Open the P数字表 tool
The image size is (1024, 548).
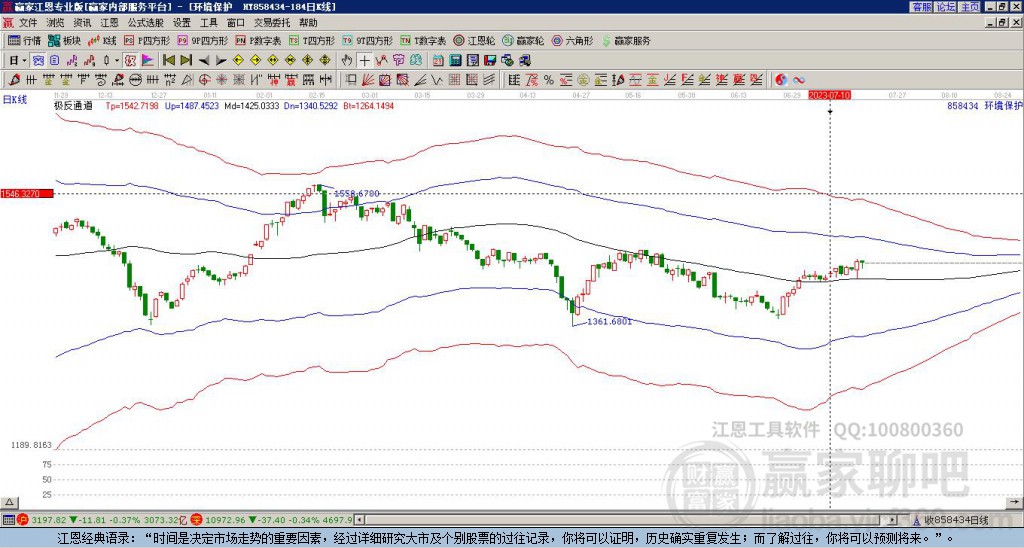(x=258, y=40)
